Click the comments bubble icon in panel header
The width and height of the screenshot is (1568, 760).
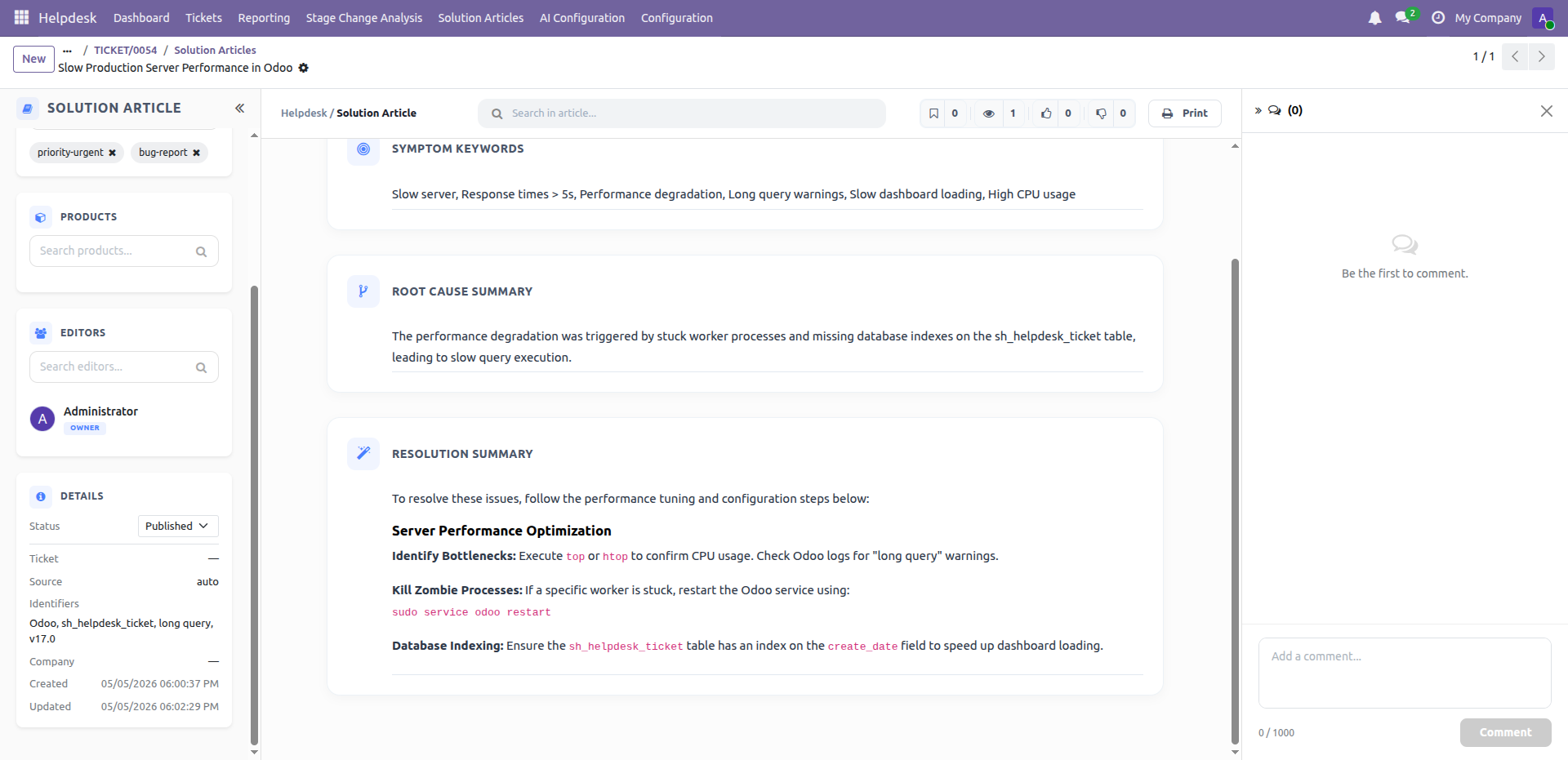click(x=1275, y=110)
